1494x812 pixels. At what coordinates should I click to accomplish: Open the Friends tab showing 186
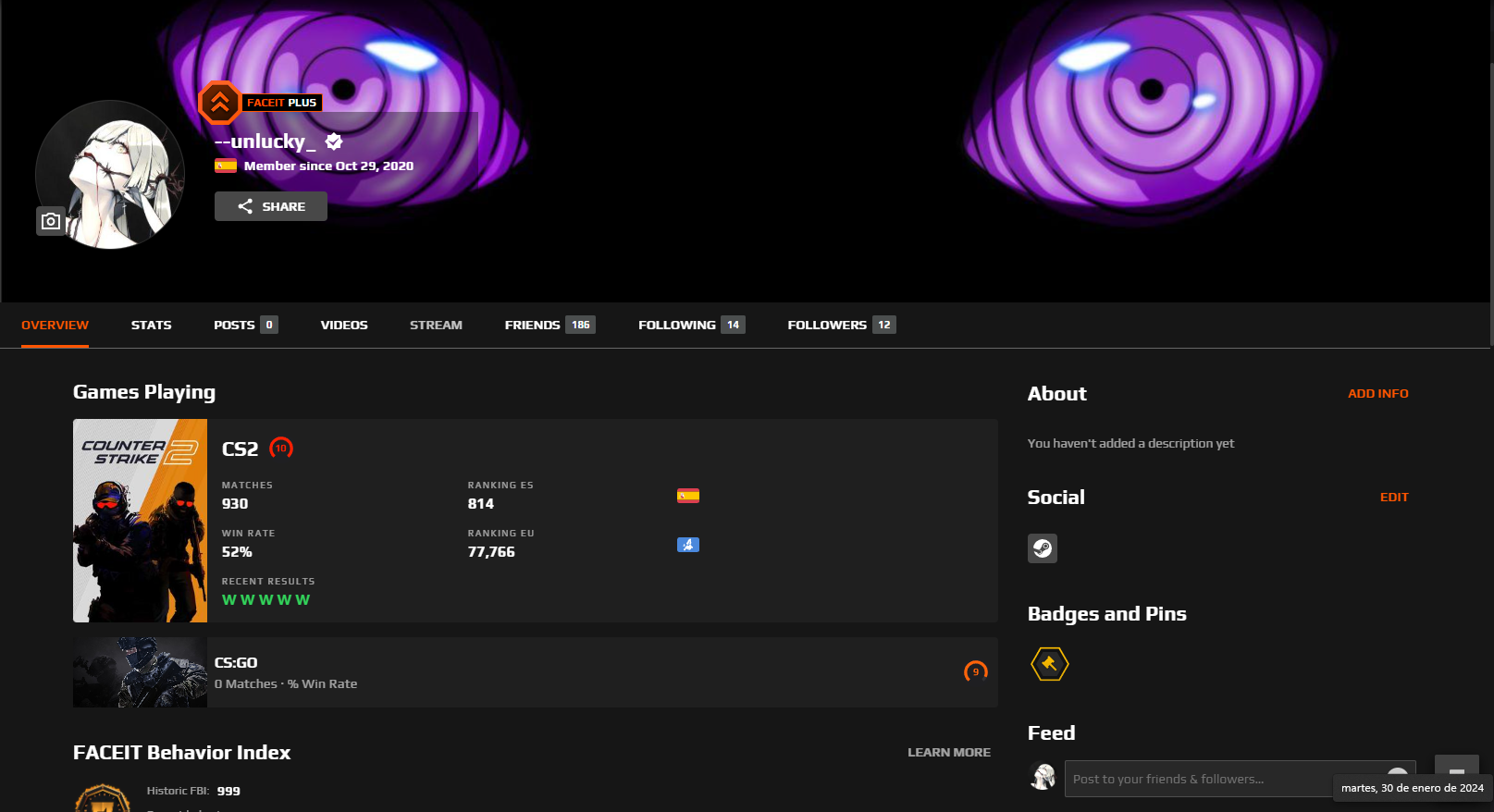click(x=550, y=326)
